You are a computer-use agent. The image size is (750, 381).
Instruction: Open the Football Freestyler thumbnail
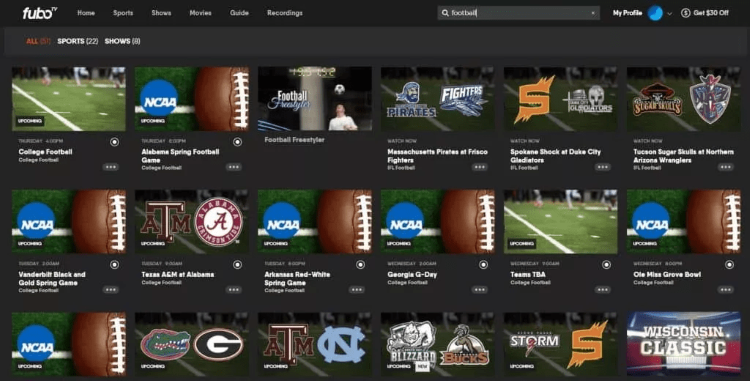[315, 98]
